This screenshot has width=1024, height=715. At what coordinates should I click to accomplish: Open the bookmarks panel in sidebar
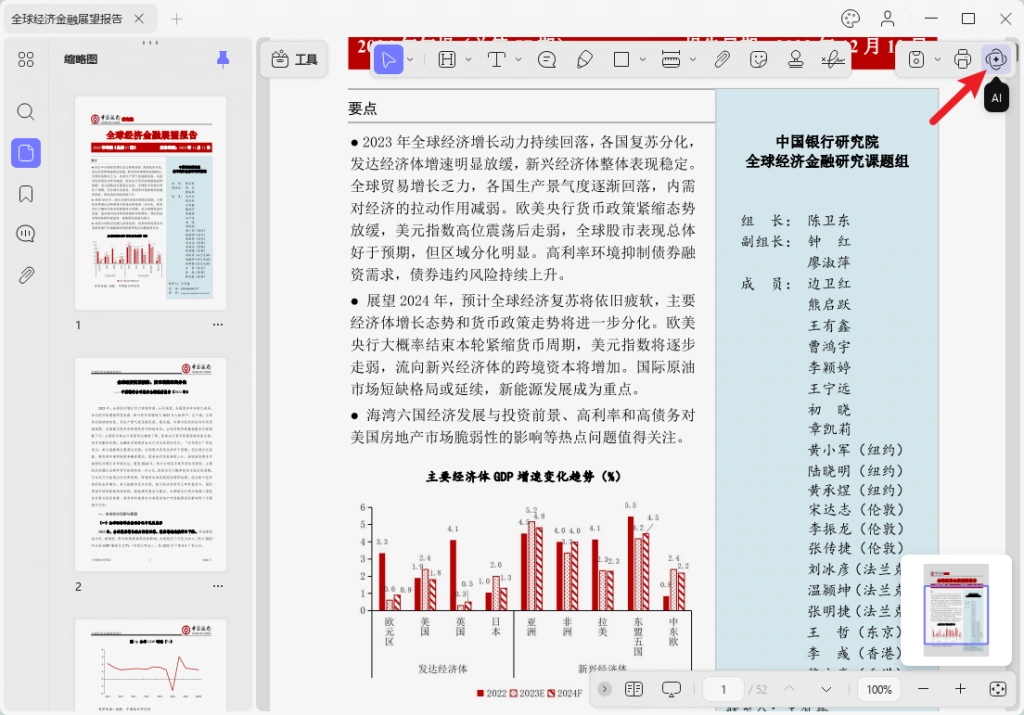[x=25, y=194]
